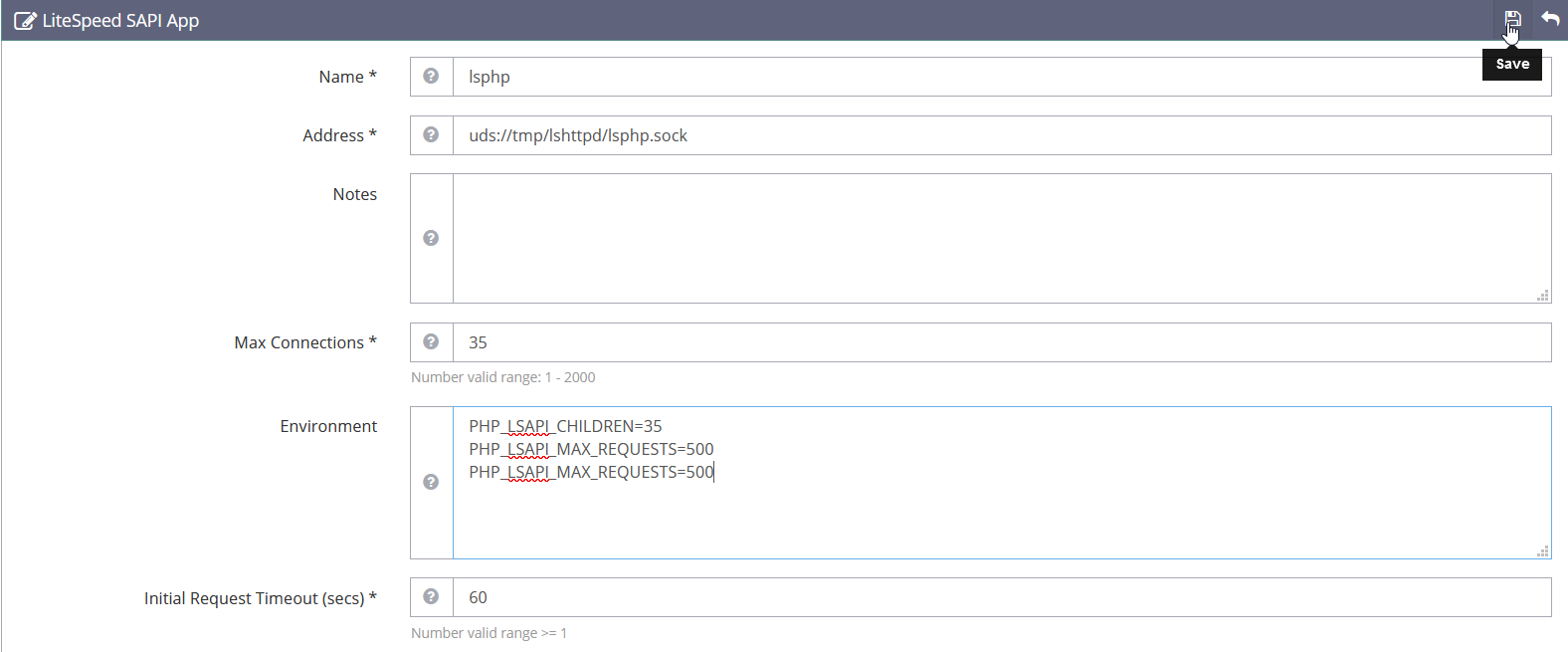Viewport: 1568px width, 652px height.
Task: Click the PHP_LSAPI_CHILDREN=35 line in Environment
Action: point(565,426)
